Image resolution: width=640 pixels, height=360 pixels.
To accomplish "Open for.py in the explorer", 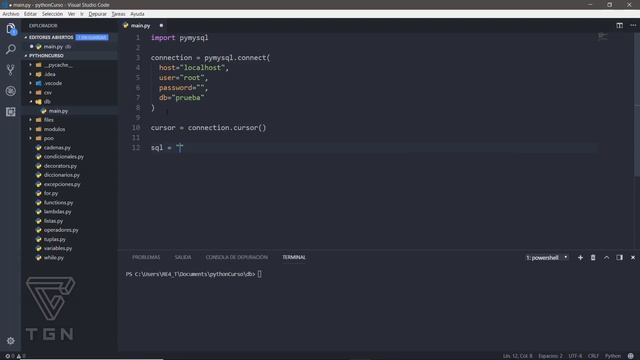I will (51, 193).
